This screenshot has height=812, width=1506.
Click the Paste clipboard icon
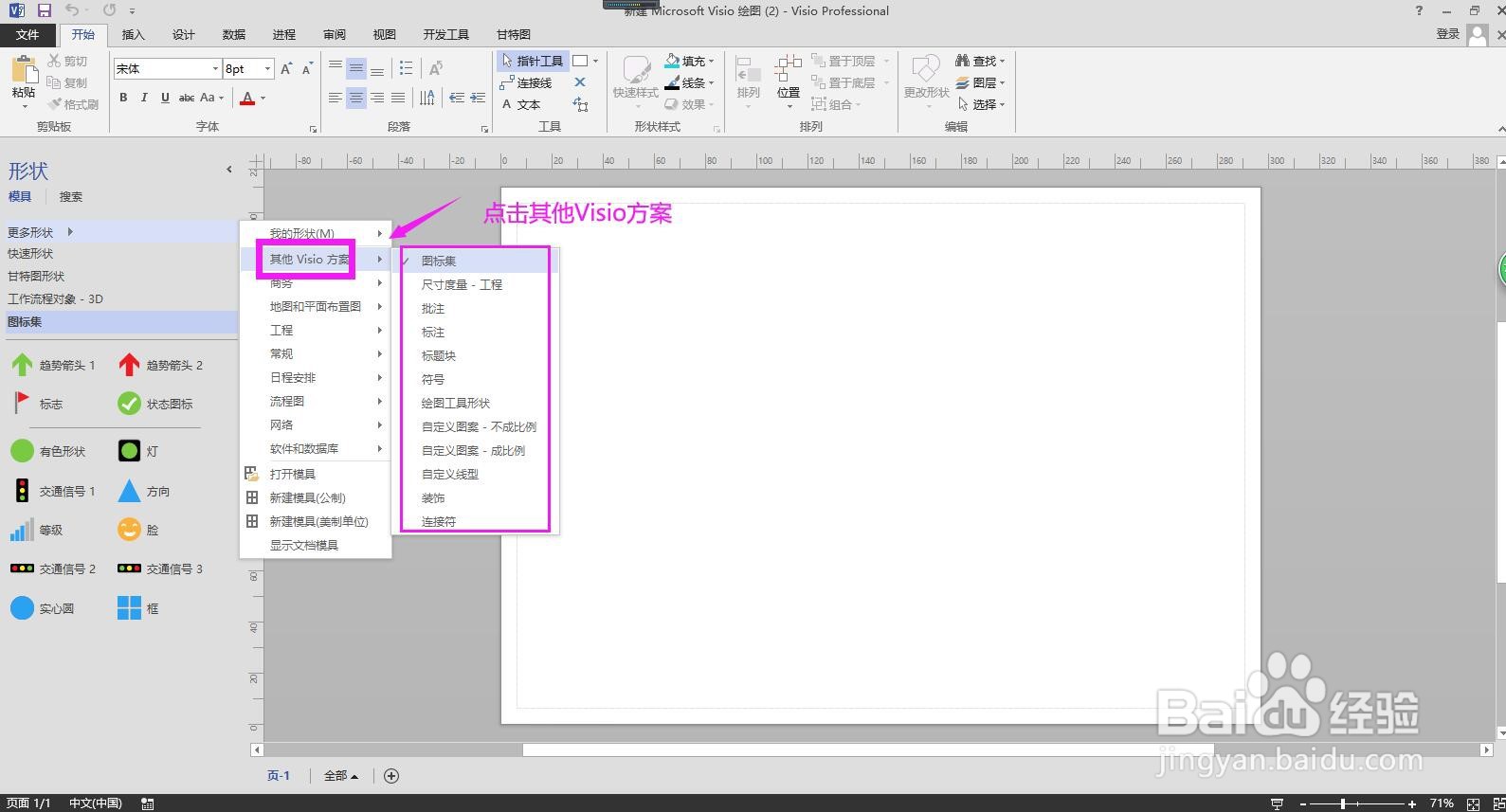click(24, 69)
